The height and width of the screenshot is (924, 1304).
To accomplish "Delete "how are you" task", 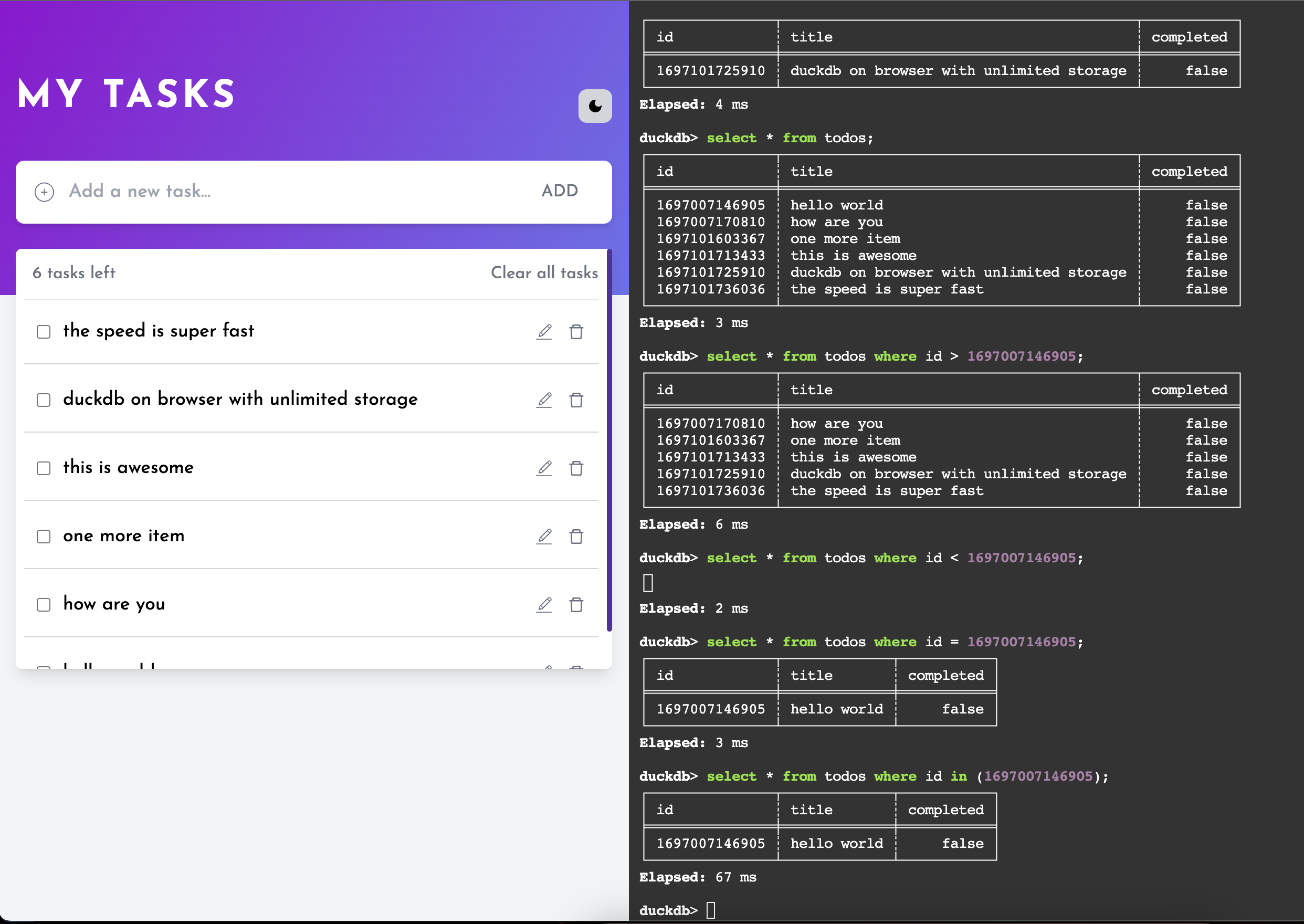I will coord(576,604).
